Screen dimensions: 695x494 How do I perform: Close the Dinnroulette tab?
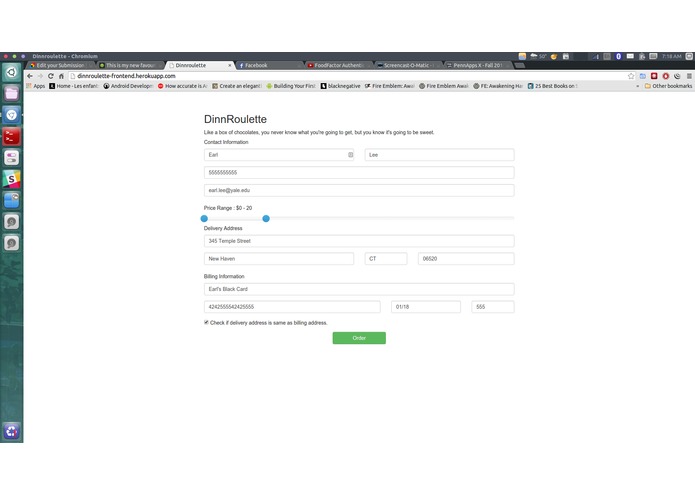230,66
